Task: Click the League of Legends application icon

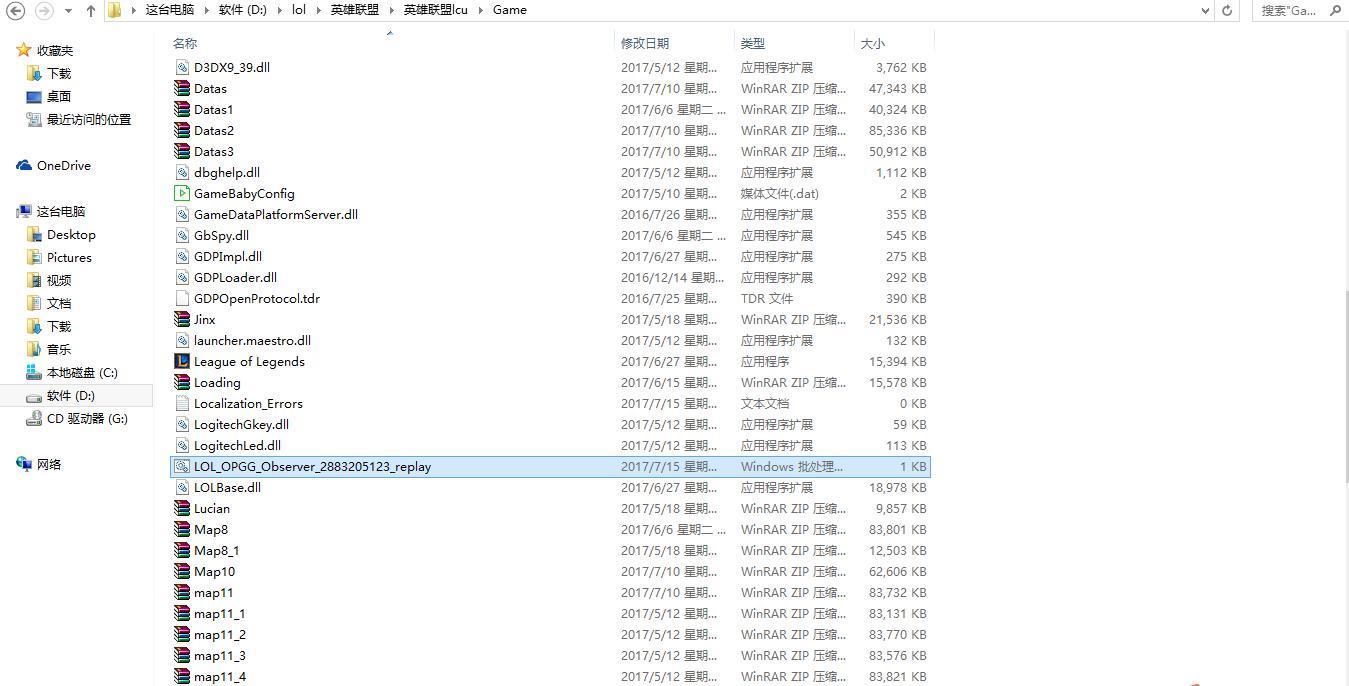Action: [182, 362]
